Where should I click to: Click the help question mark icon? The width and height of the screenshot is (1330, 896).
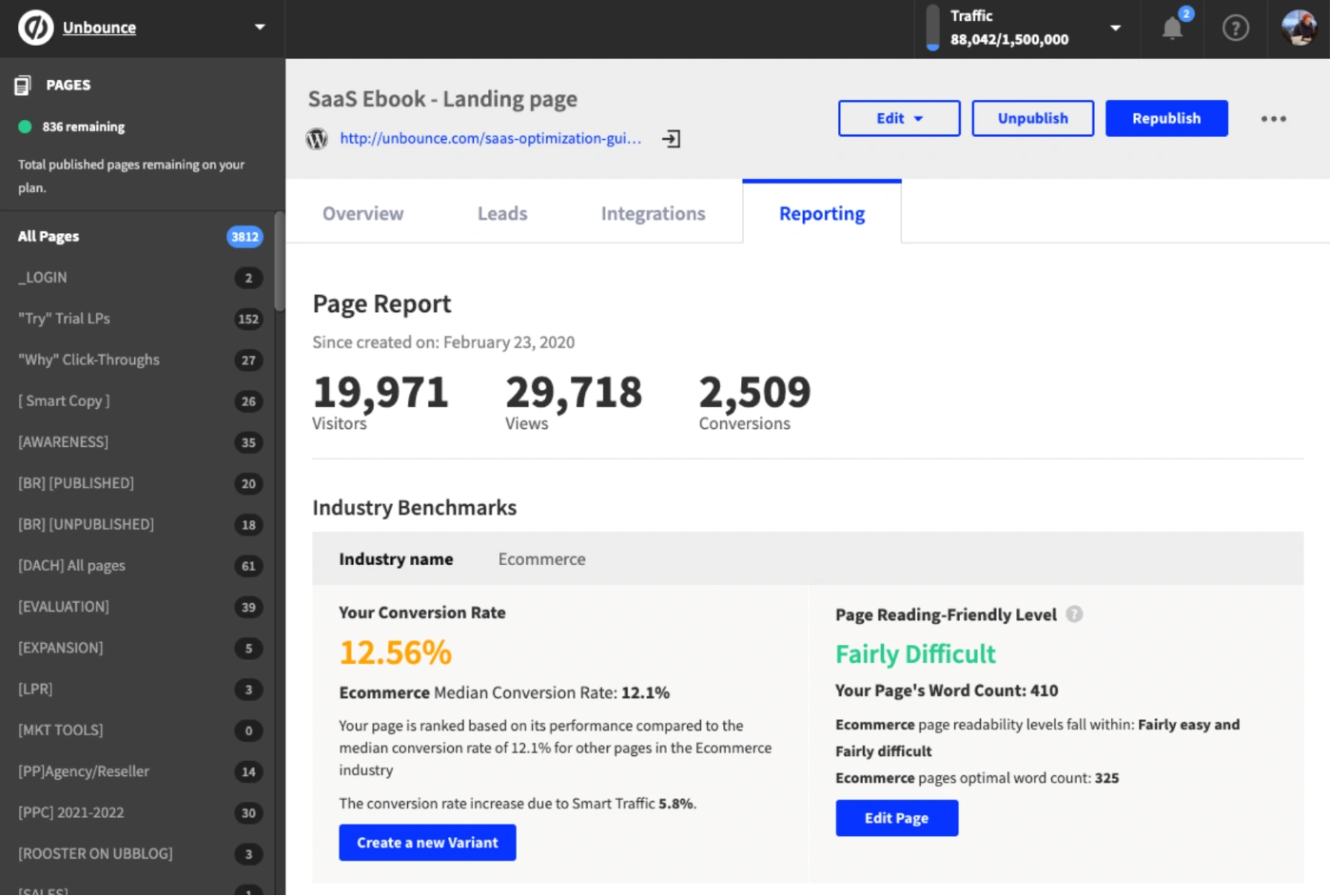point(1236,29)
